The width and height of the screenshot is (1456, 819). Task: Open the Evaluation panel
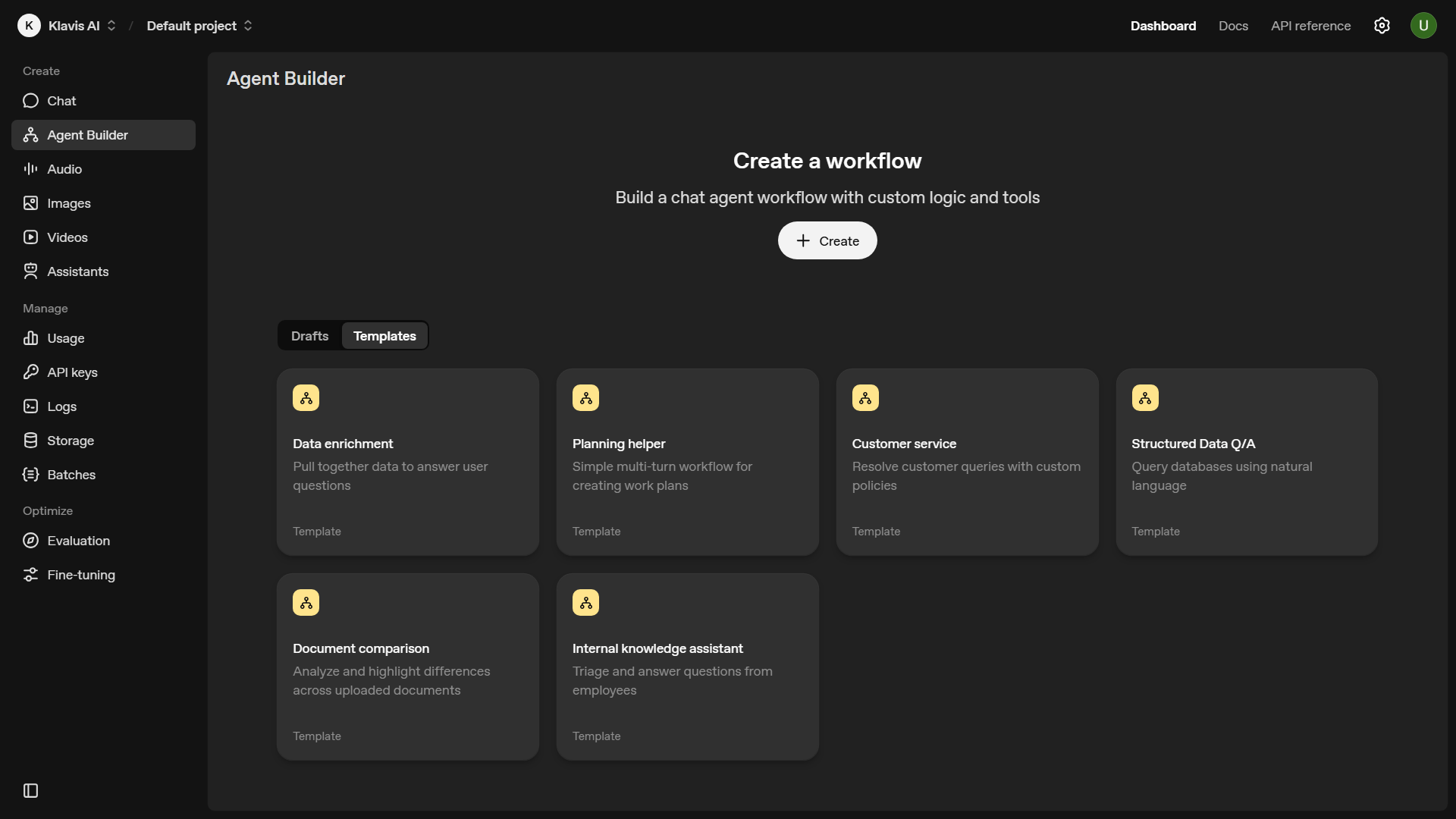(x=79, y=540)
